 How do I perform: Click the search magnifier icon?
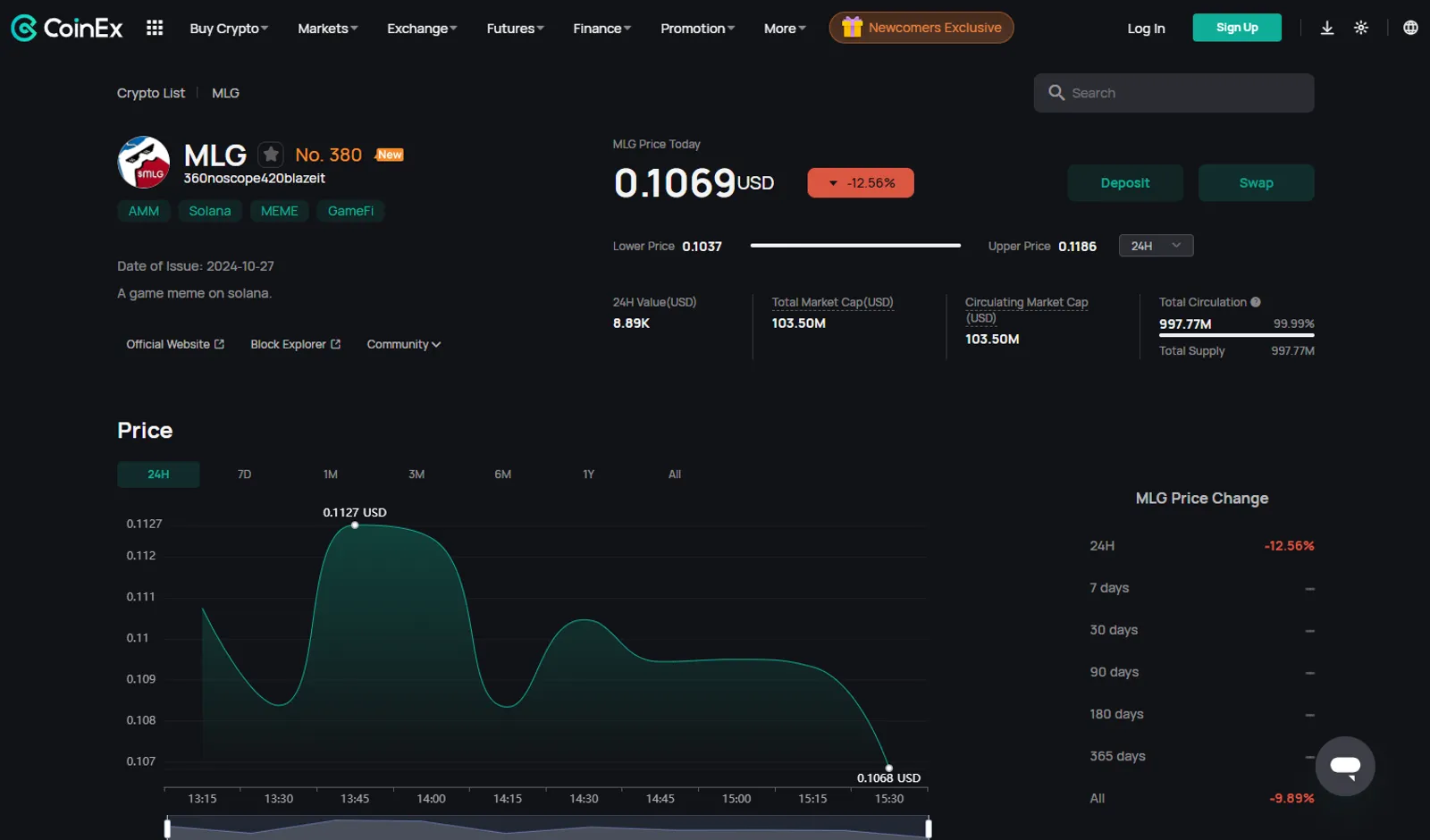(1056, 93)
